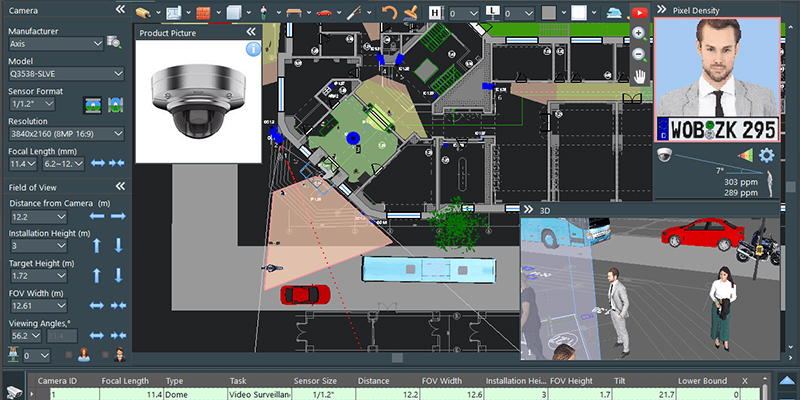Click the info icon on Product Picture

click(253, 48)
